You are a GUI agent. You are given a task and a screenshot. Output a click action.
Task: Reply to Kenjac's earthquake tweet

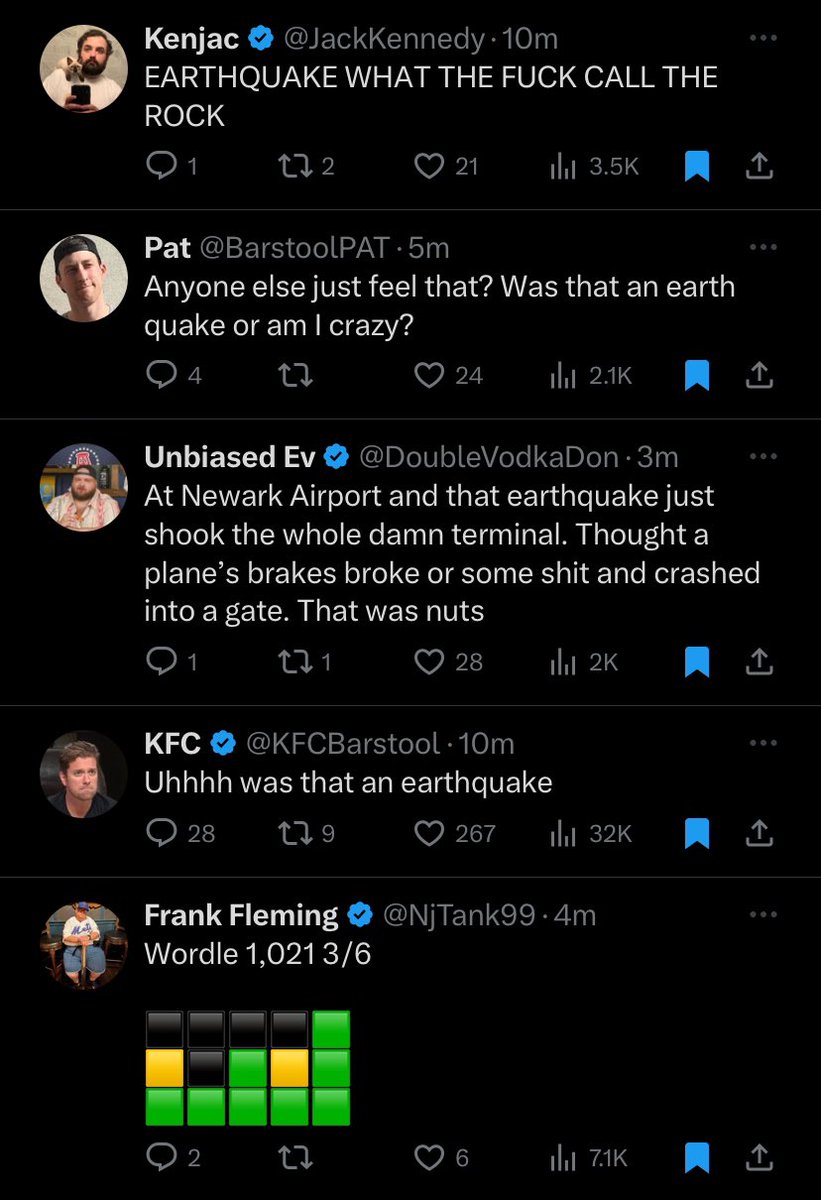pyautogui.click(x=161, y=167)
